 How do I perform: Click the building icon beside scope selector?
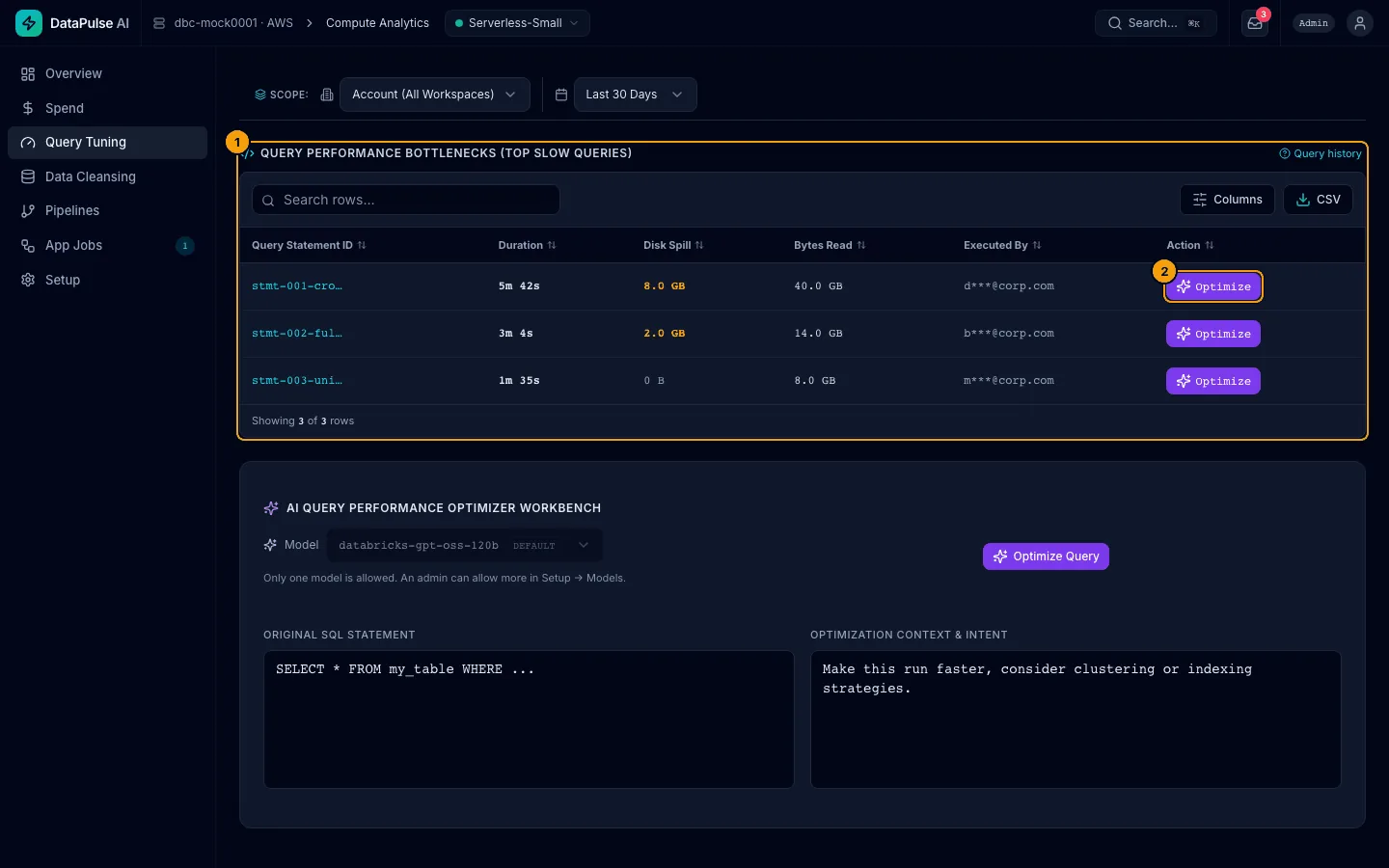pyautogui.click(x=327, y=95)
